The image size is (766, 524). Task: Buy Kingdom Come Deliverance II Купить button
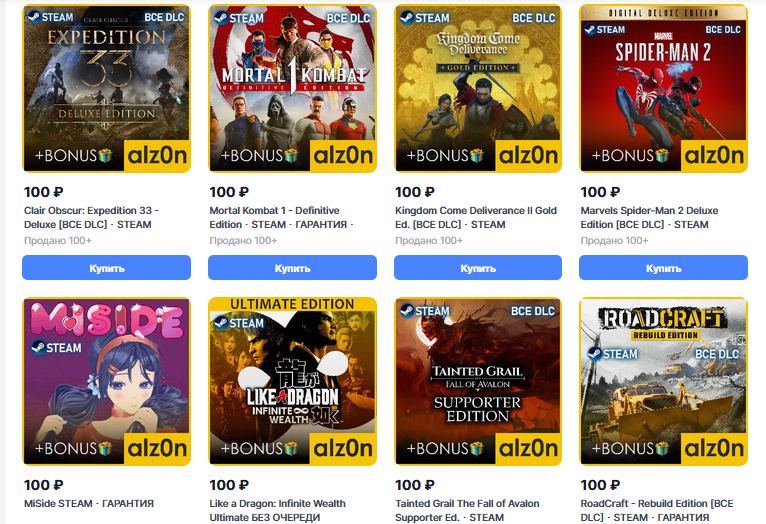[478, 268]
